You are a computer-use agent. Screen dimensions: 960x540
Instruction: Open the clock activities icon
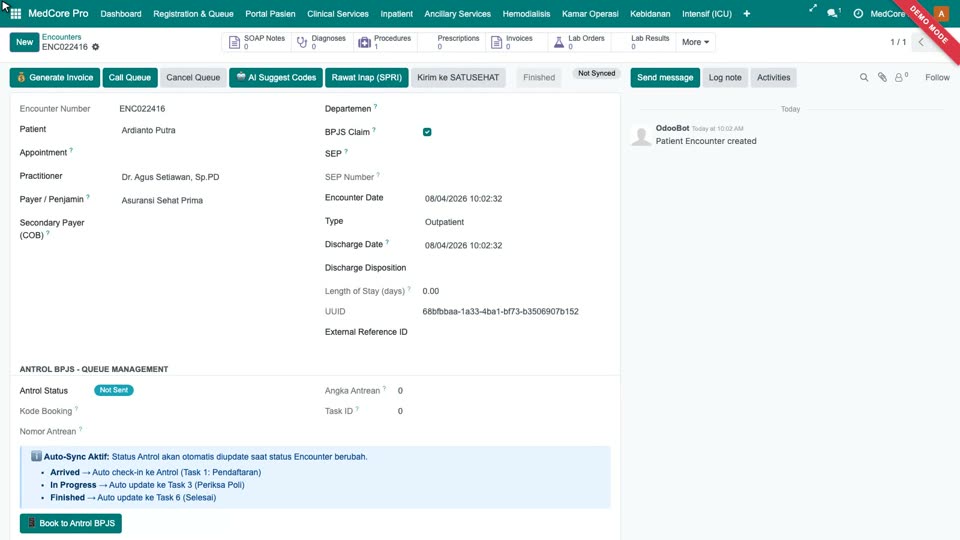tap(858, 13)
